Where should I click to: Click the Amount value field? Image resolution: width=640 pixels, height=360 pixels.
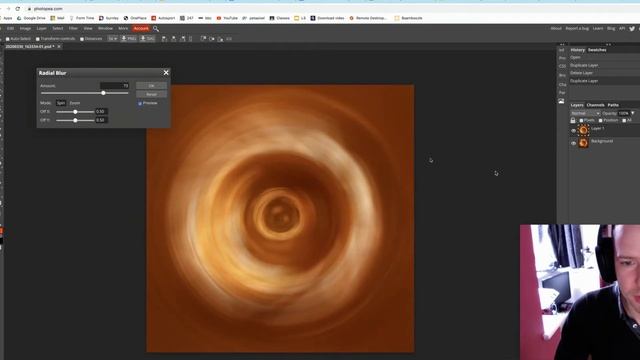[115, 86]
